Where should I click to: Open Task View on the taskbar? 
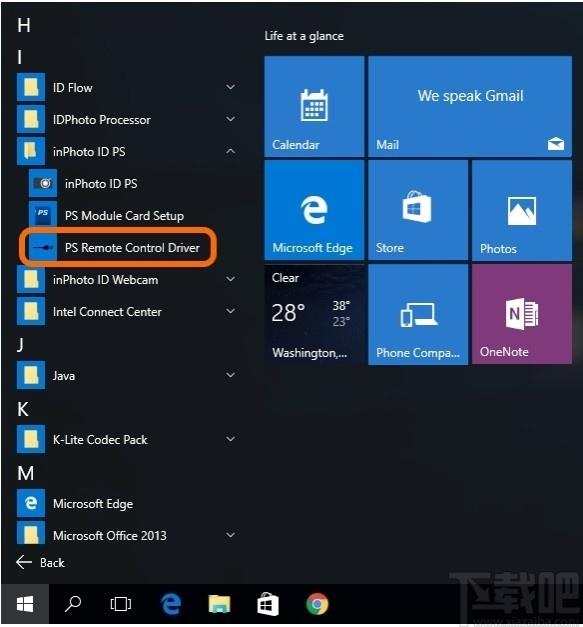(x=121, y=604)
